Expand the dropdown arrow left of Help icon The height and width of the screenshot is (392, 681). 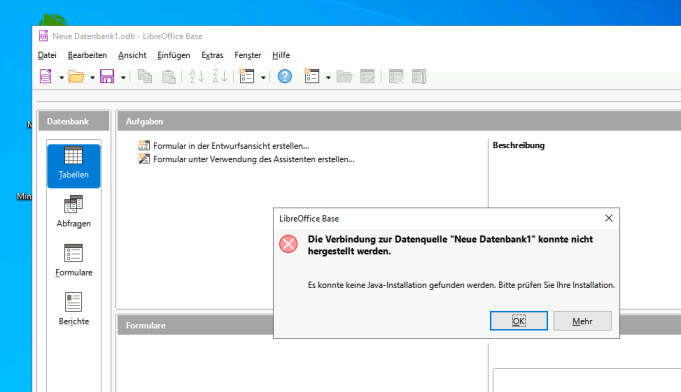pos(263,77)
